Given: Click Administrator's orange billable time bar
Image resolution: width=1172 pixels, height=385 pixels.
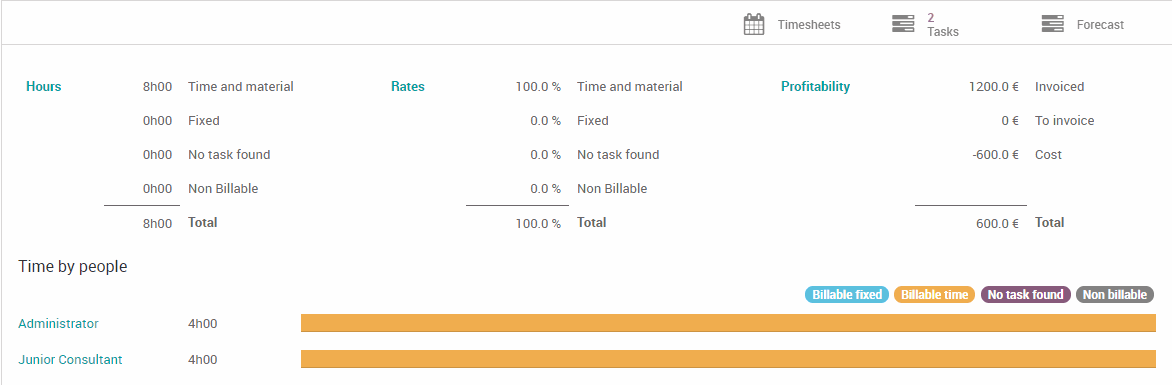Looking at the screenshot, I should [x=728, y=323].
